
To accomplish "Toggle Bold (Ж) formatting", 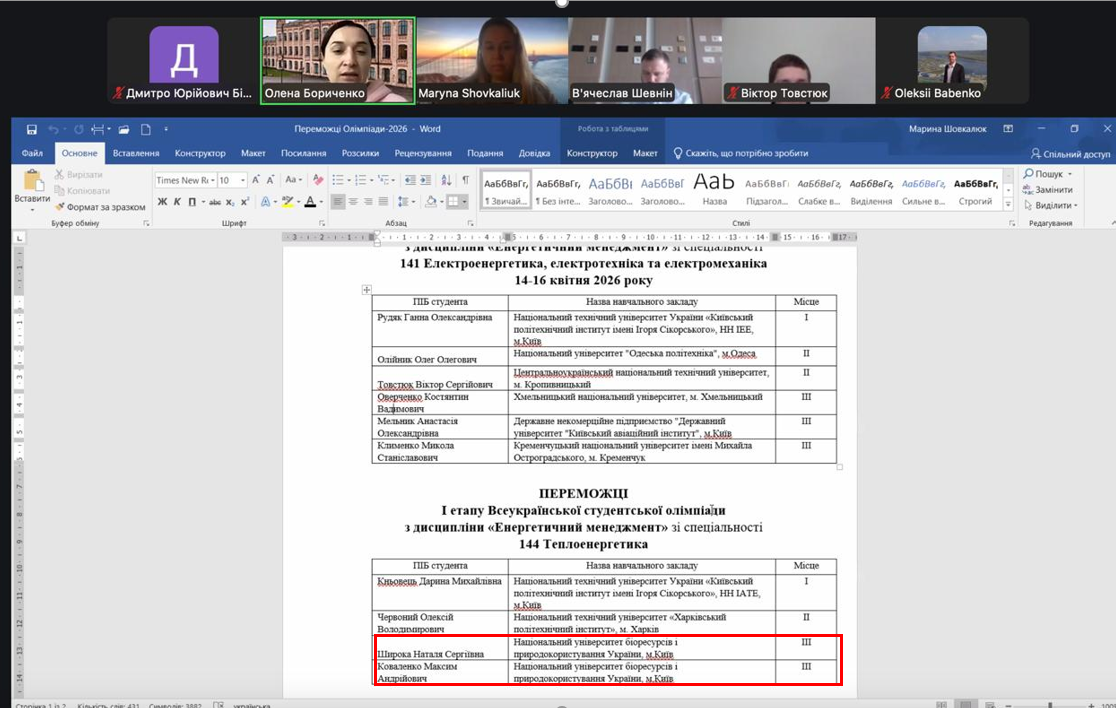I will [163, 202].
